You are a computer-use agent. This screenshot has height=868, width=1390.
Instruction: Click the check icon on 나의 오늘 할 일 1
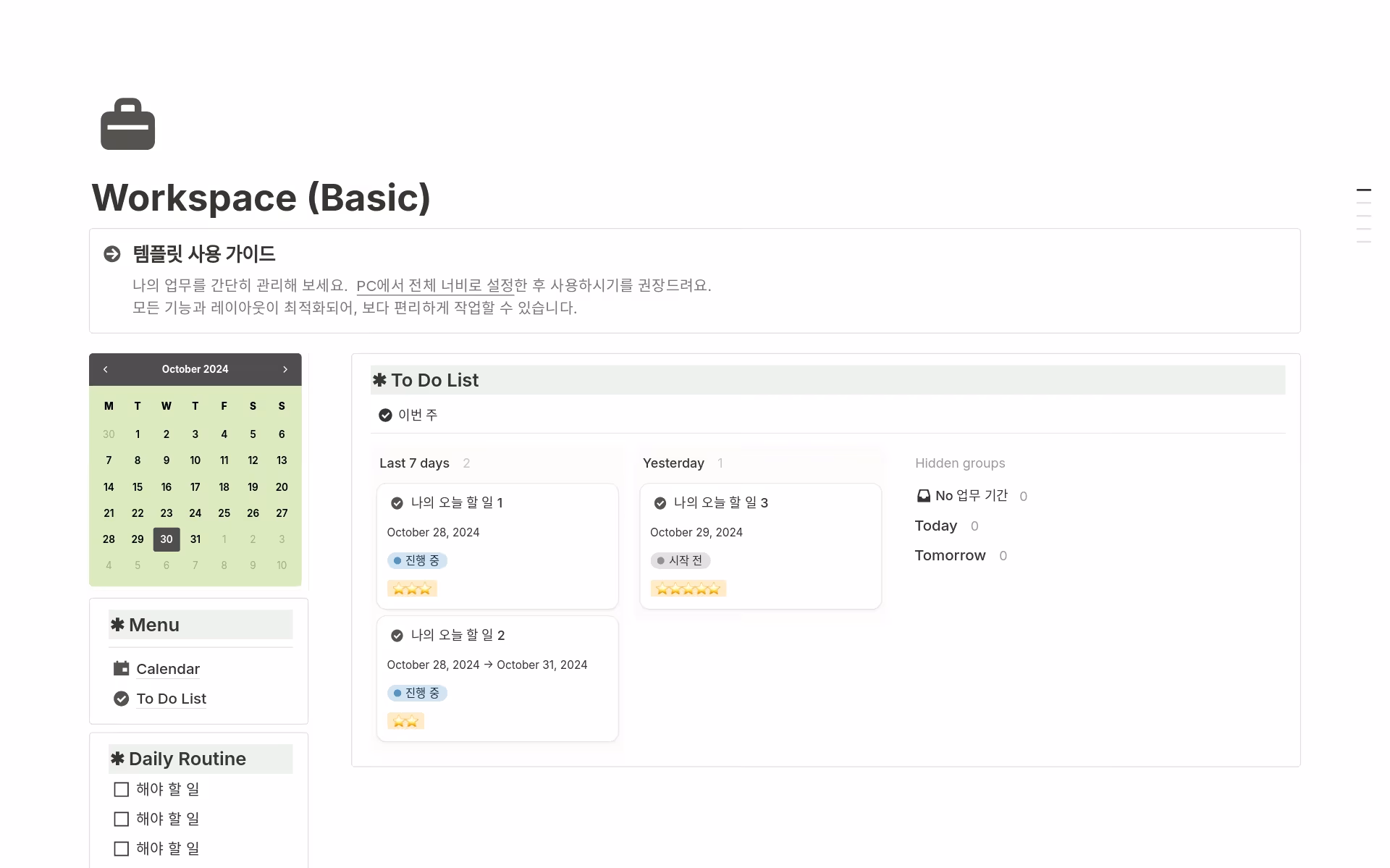tap(397, 503)
